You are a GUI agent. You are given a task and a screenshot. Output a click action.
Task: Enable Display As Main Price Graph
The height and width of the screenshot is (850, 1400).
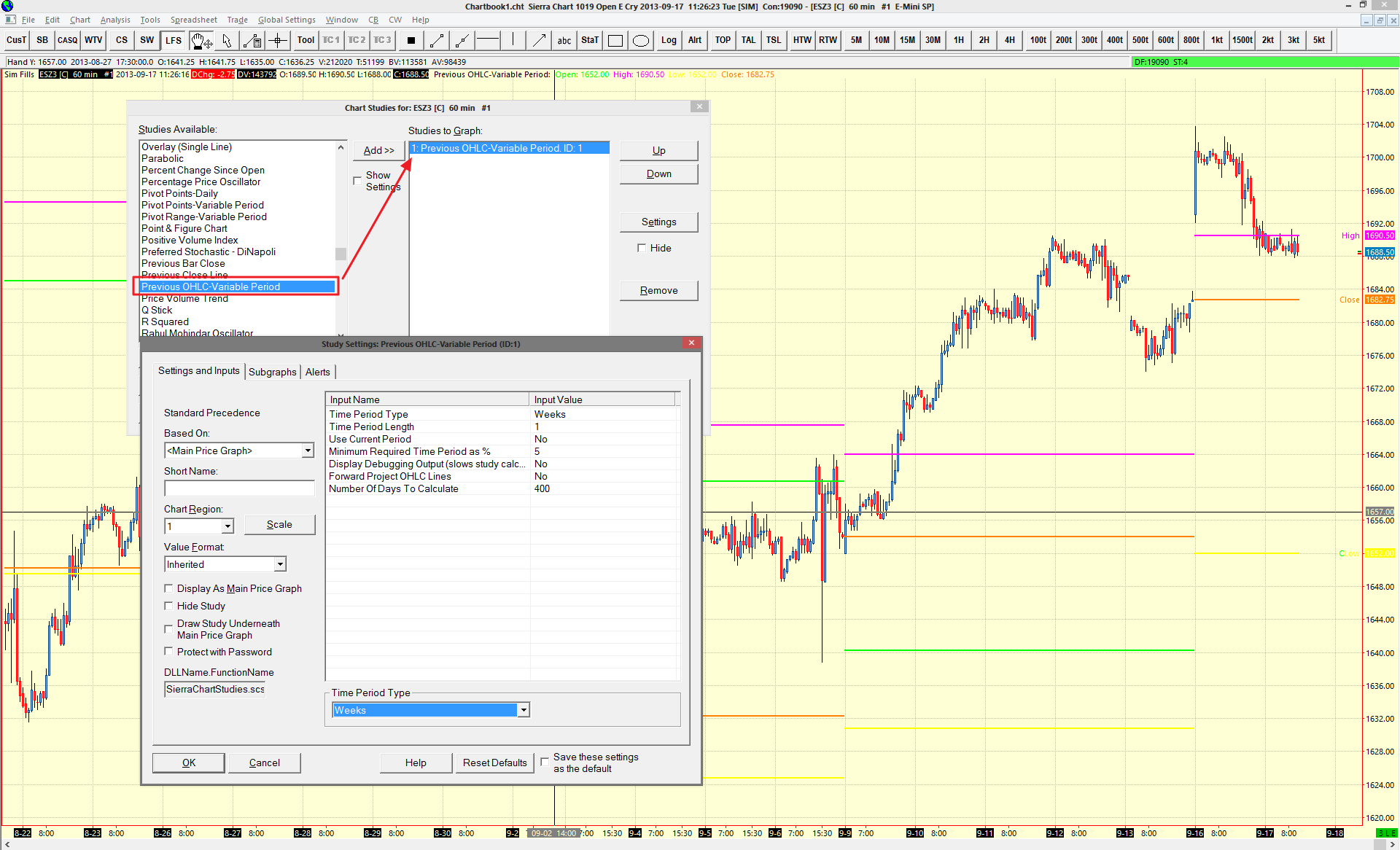(168, 588)
